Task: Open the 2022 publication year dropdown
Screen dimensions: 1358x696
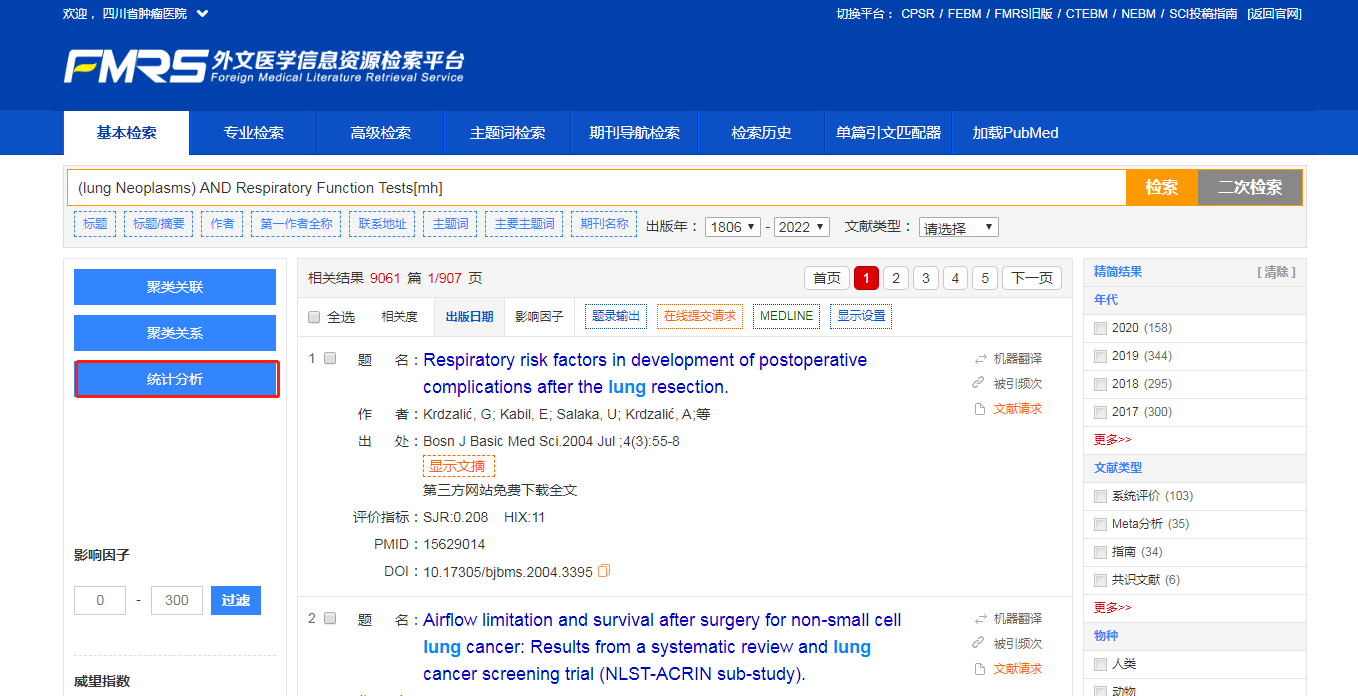Action: click(801, 227)
